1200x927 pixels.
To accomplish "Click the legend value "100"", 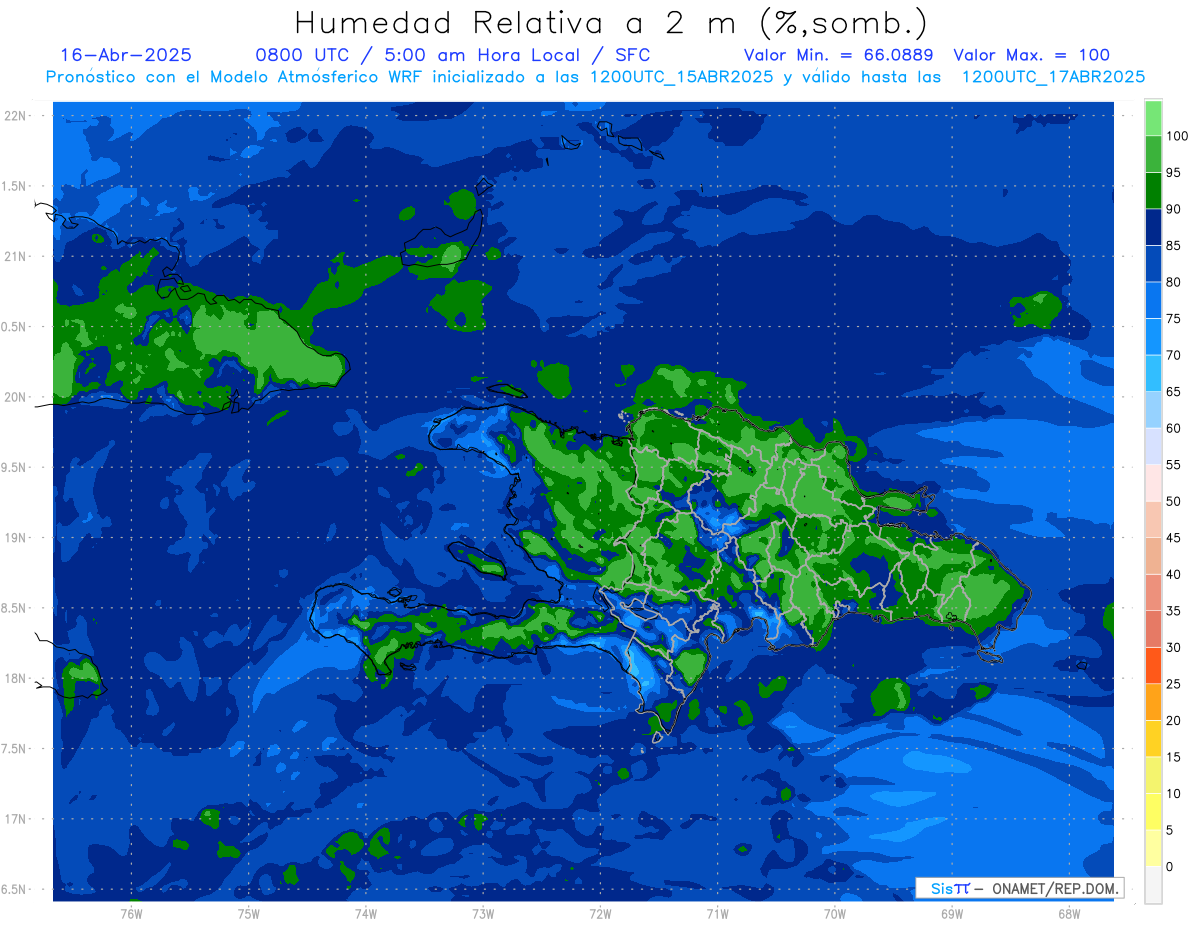I will (1176, 136).
